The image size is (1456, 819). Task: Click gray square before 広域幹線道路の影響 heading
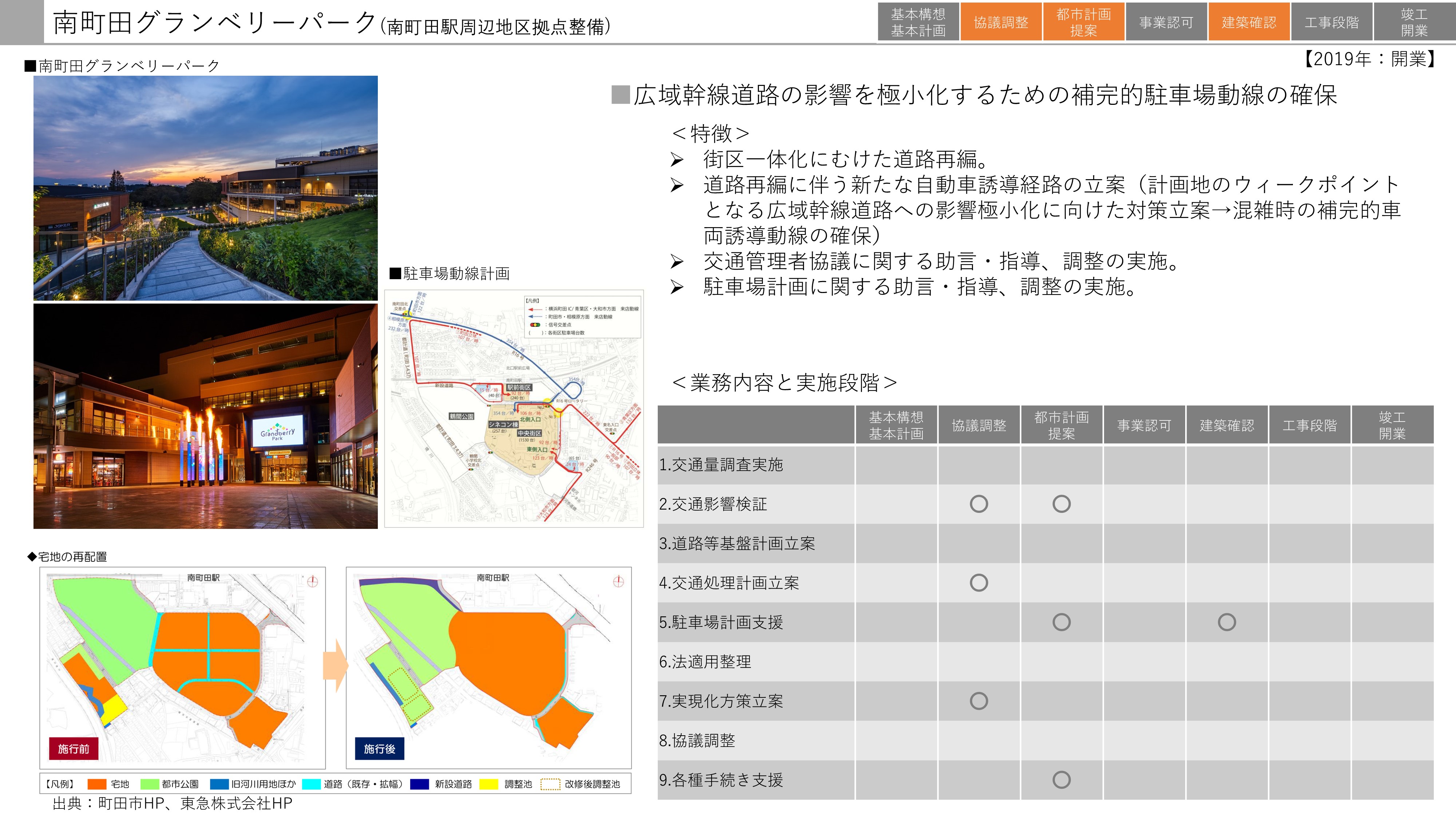(x=621, y=94)
